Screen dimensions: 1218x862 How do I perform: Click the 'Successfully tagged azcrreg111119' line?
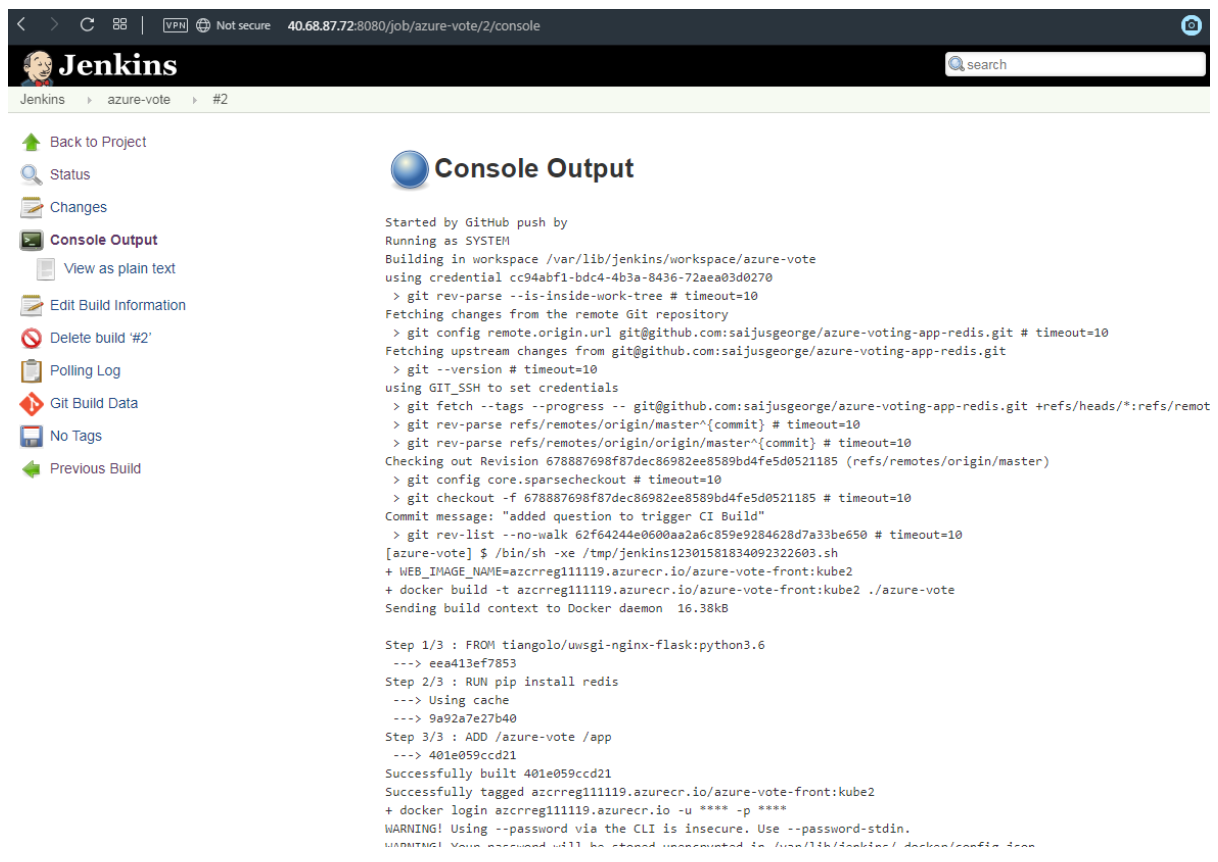click(x=629, y=792)
